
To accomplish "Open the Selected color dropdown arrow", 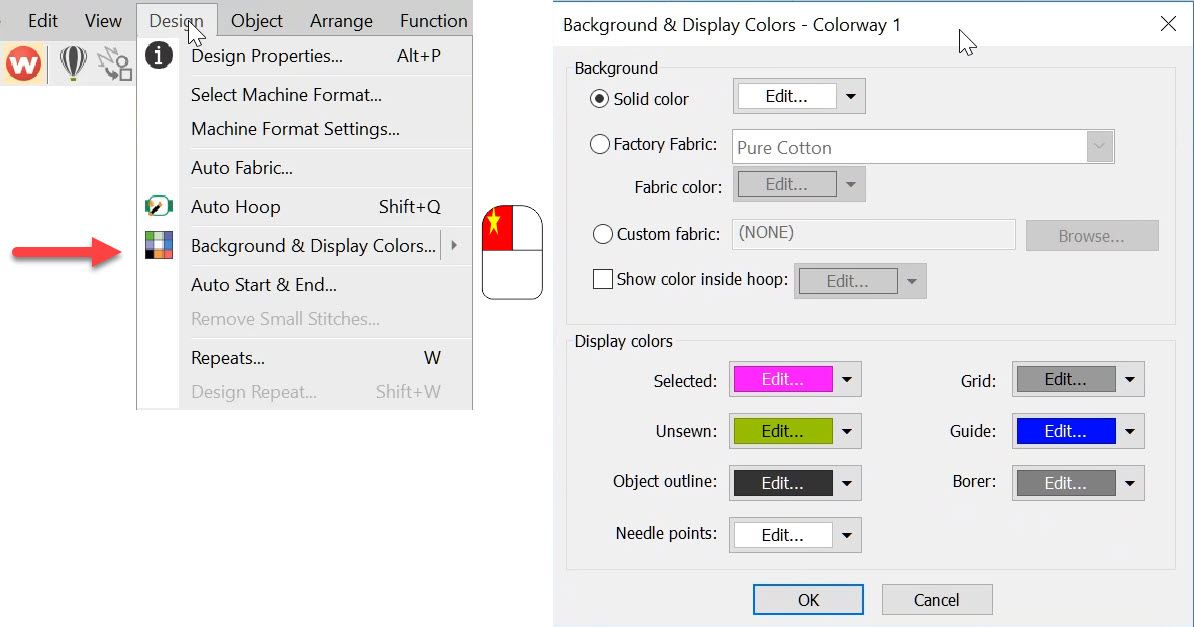I will coord(847,380).
